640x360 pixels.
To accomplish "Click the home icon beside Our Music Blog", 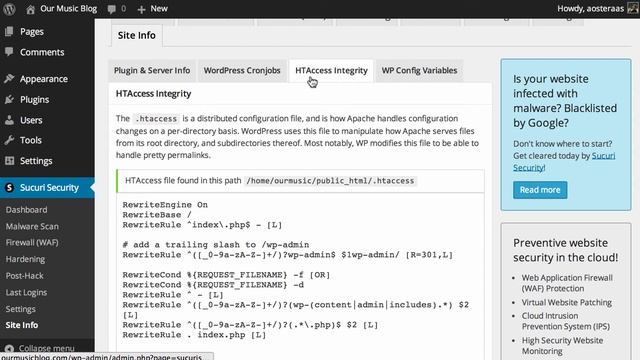I will (x=30, y=9).
